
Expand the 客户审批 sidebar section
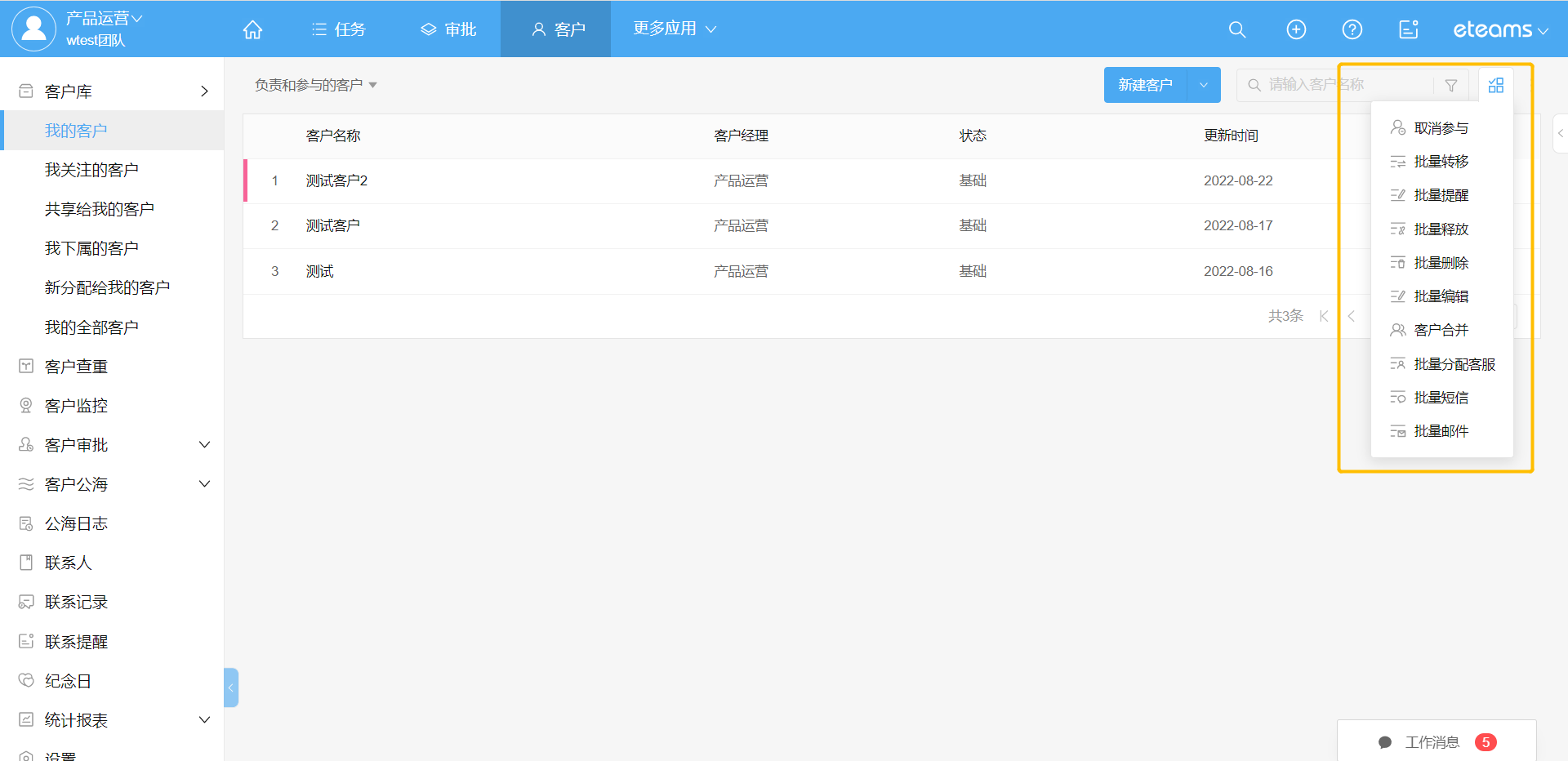204,445
